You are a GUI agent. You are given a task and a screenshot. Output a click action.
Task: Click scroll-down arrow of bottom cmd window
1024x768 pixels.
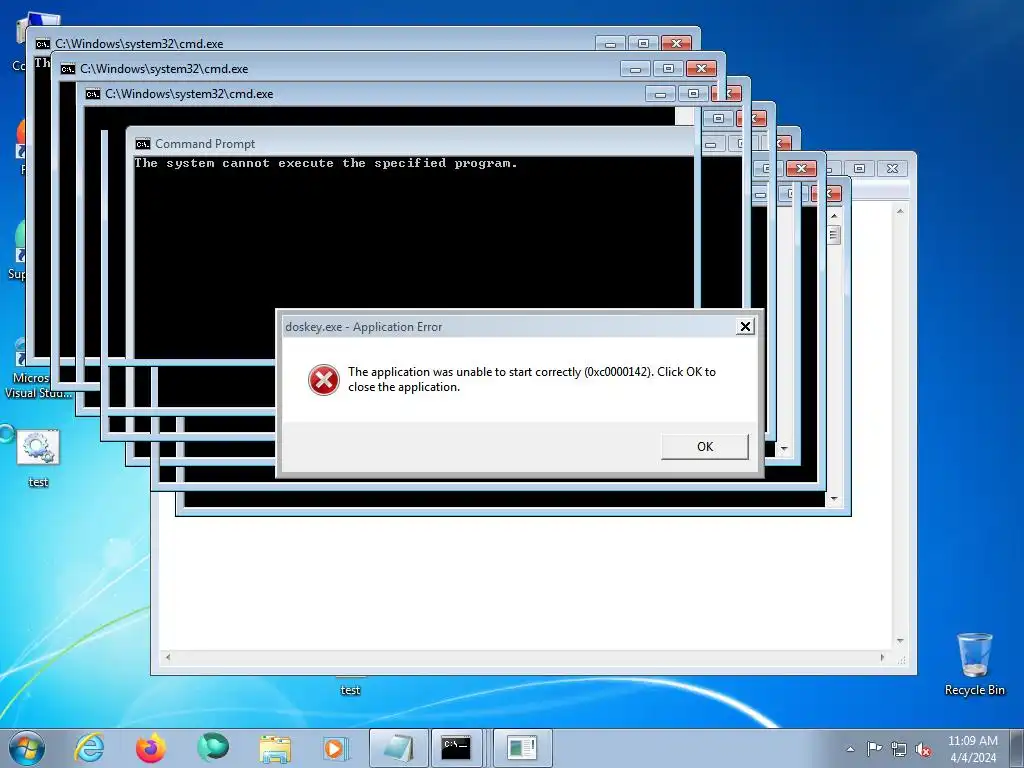click(x=834, y=499)
